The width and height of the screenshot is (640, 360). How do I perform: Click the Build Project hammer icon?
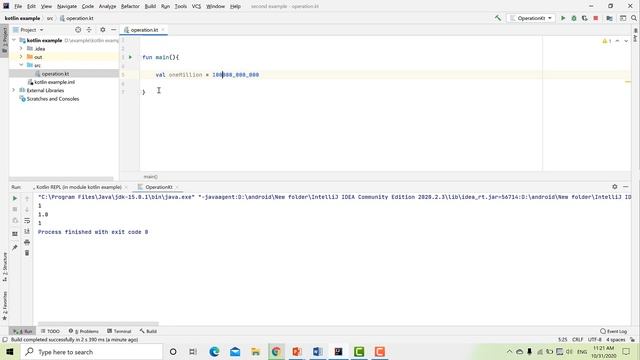(x=498, y=18)
